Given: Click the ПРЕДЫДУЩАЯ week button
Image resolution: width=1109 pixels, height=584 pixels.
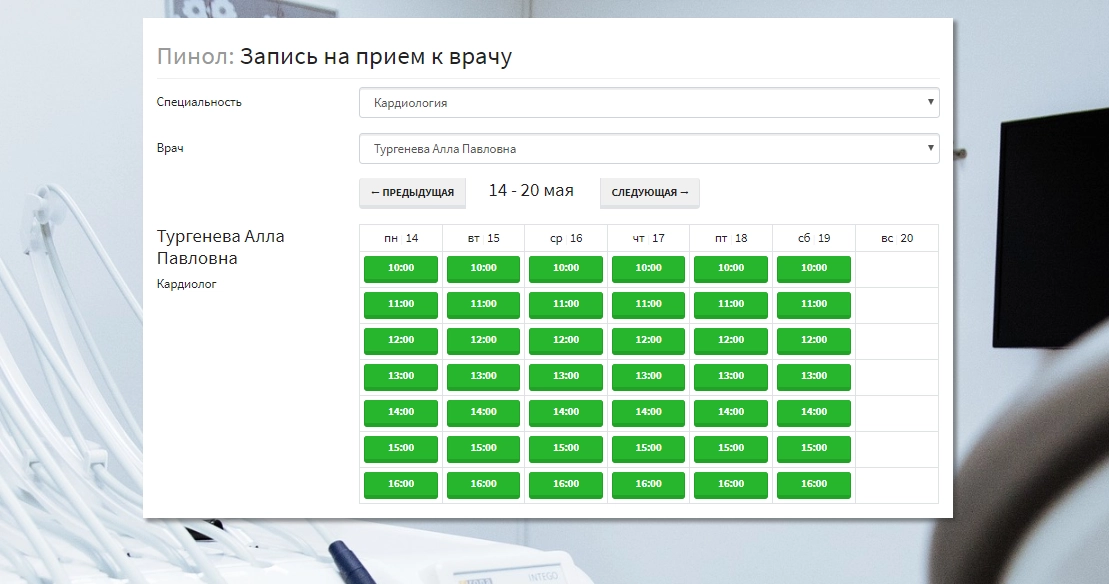Looking at the screenshot, I should 412,193.
